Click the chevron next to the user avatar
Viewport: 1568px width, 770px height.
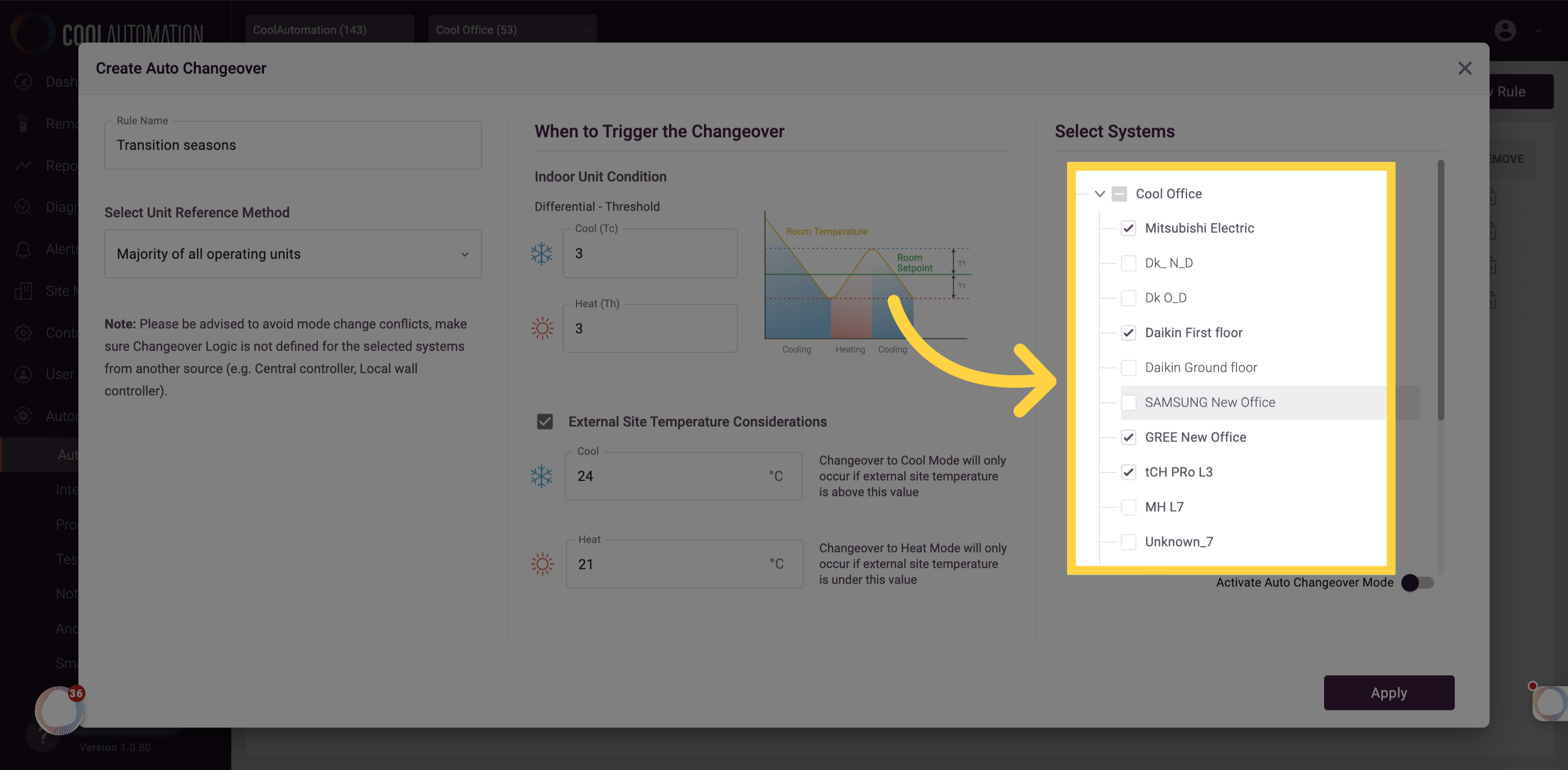1538,30
